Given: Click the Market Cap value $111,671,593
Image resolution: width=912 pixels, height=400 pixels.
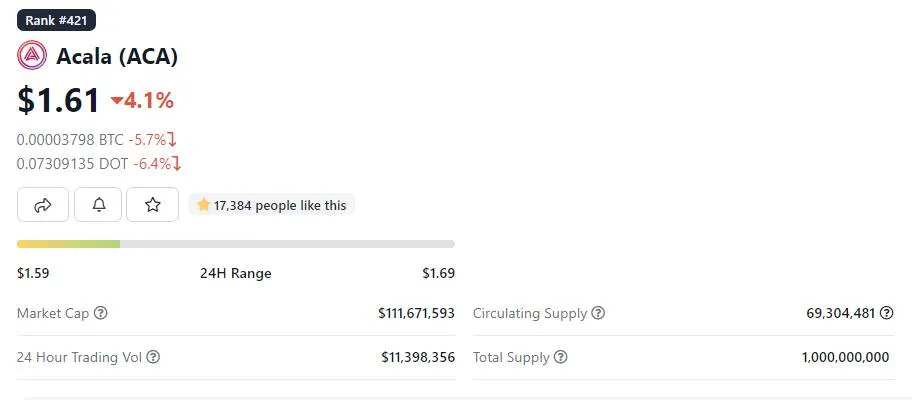Looking at the screenshot, I should [x=416, y=313].
